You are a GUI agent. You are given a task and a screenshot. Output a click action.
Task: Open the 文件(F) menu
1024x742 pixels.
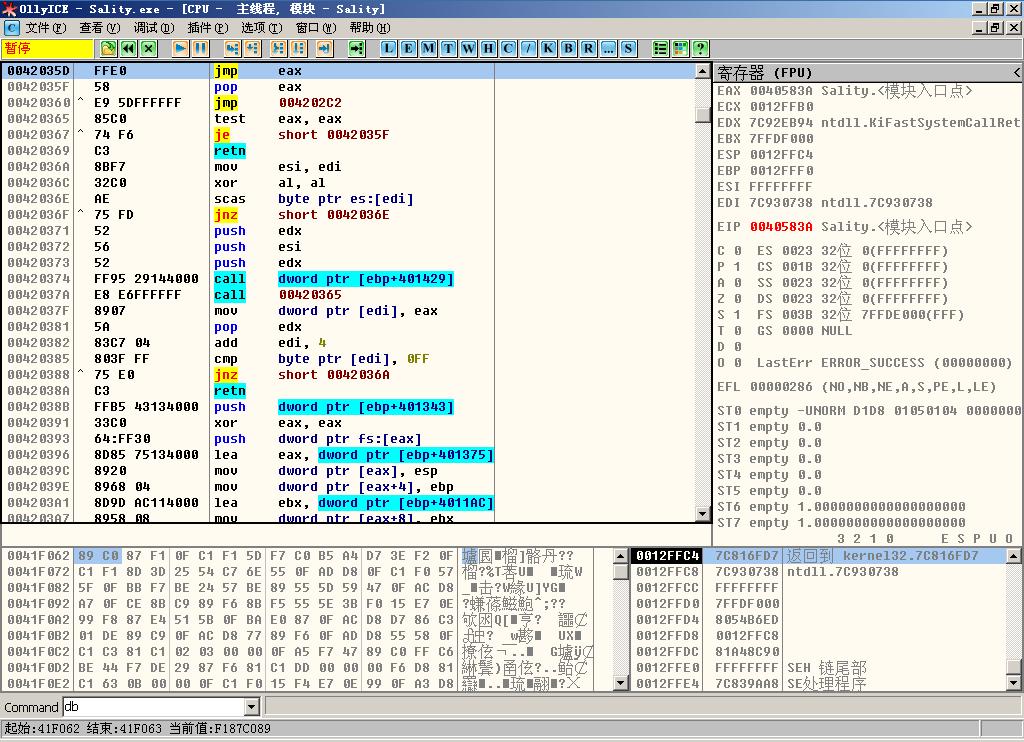coord(46,28)
